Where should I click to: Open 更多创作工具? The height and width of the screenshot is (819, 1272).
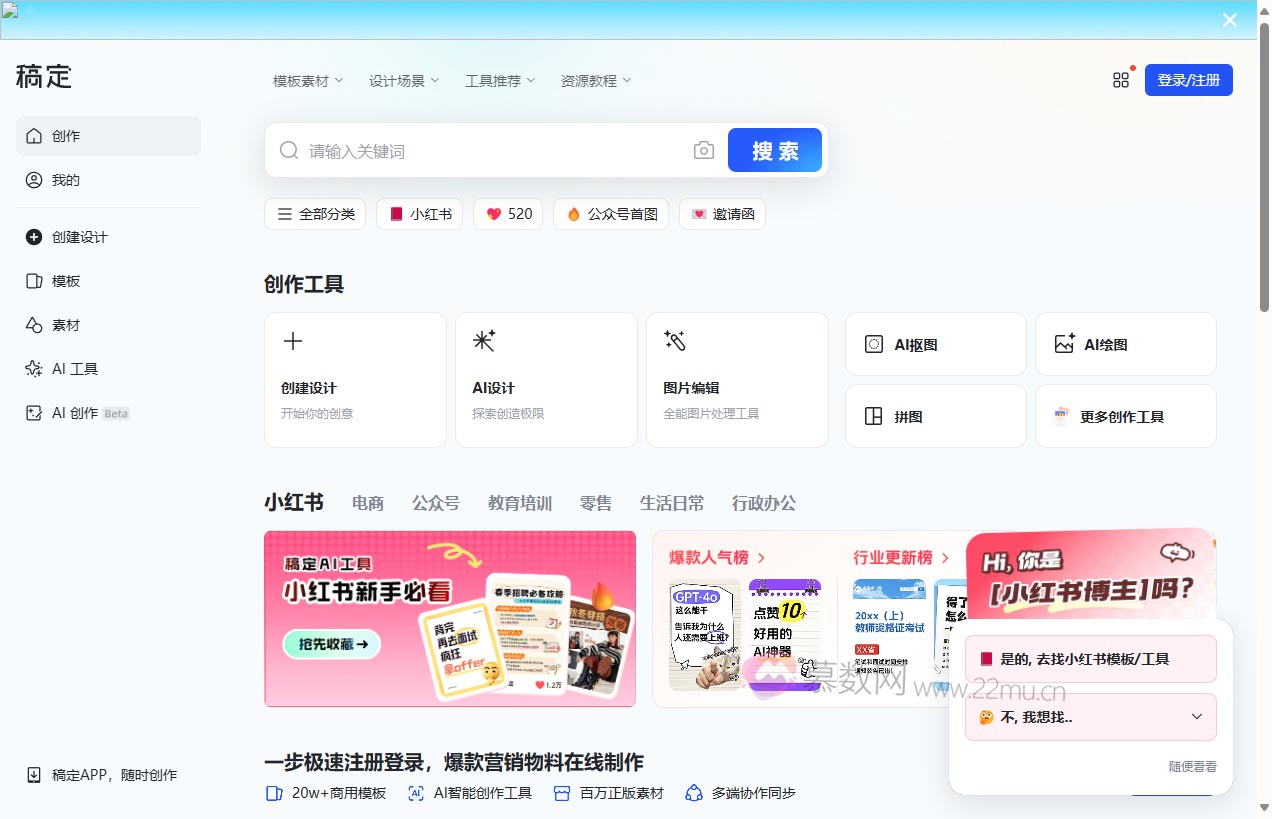1124,416
